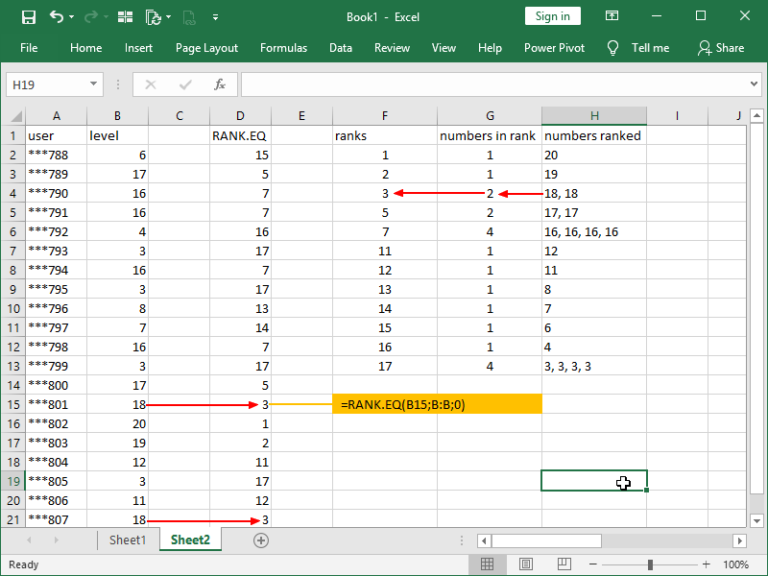The image size is (768, 576).
Task: Click the Tell me lightbulb icon
Action: click(614, 48)
